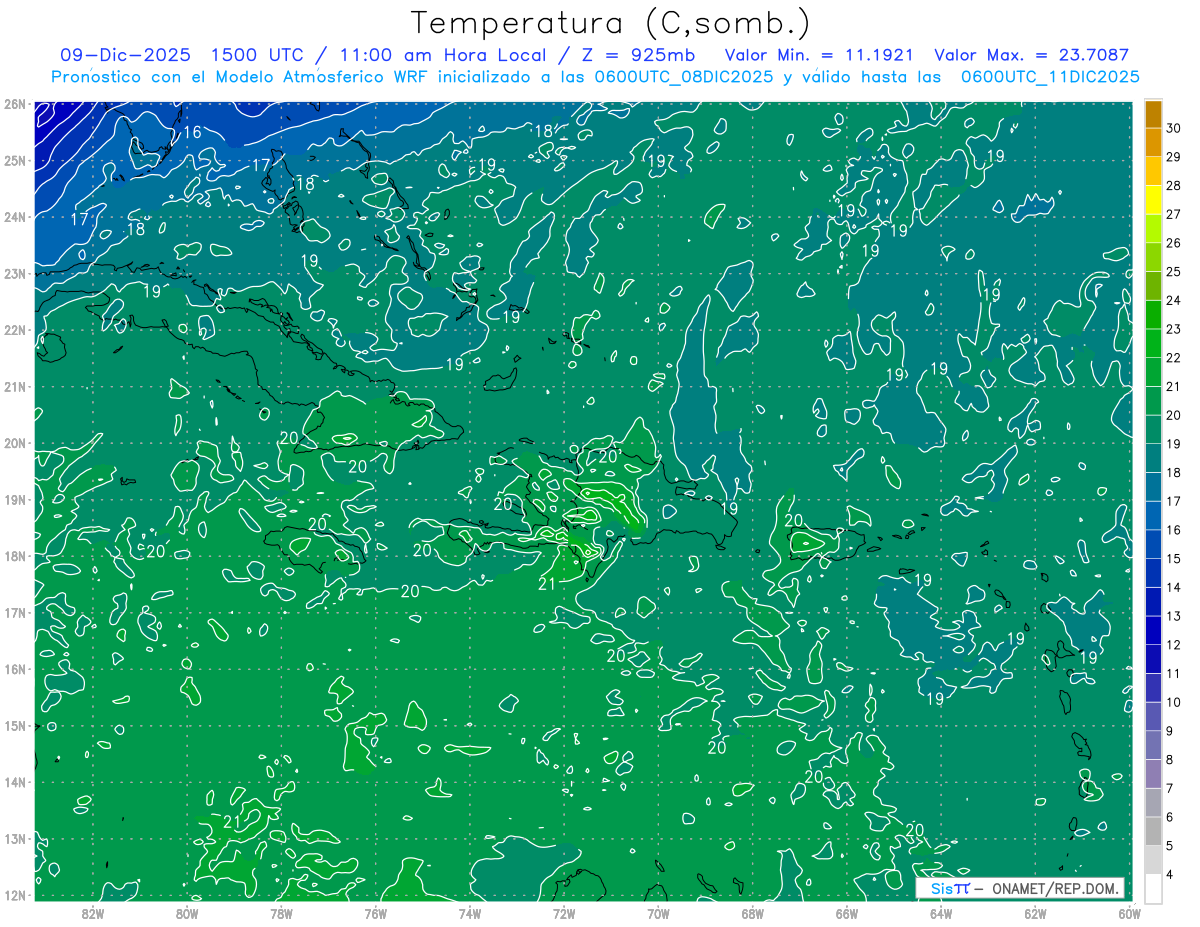This screenshot has height=927, width=1200.
Task: Click the "Temperatura (C,somb.)" map title
Action: (x=611, y=23)
